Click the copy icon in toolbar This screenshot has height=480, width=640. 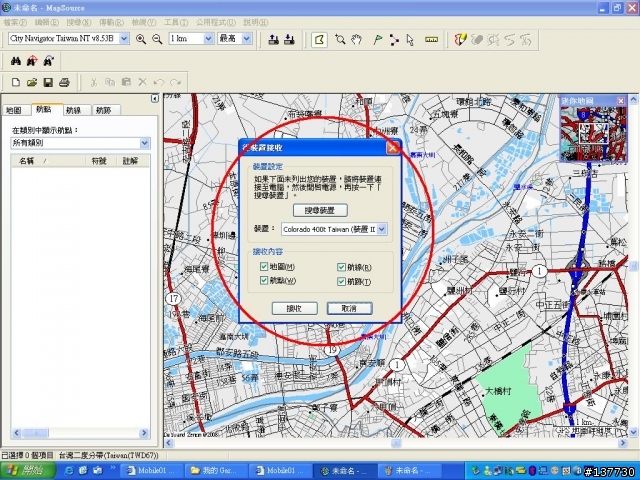tap(110, 82)
